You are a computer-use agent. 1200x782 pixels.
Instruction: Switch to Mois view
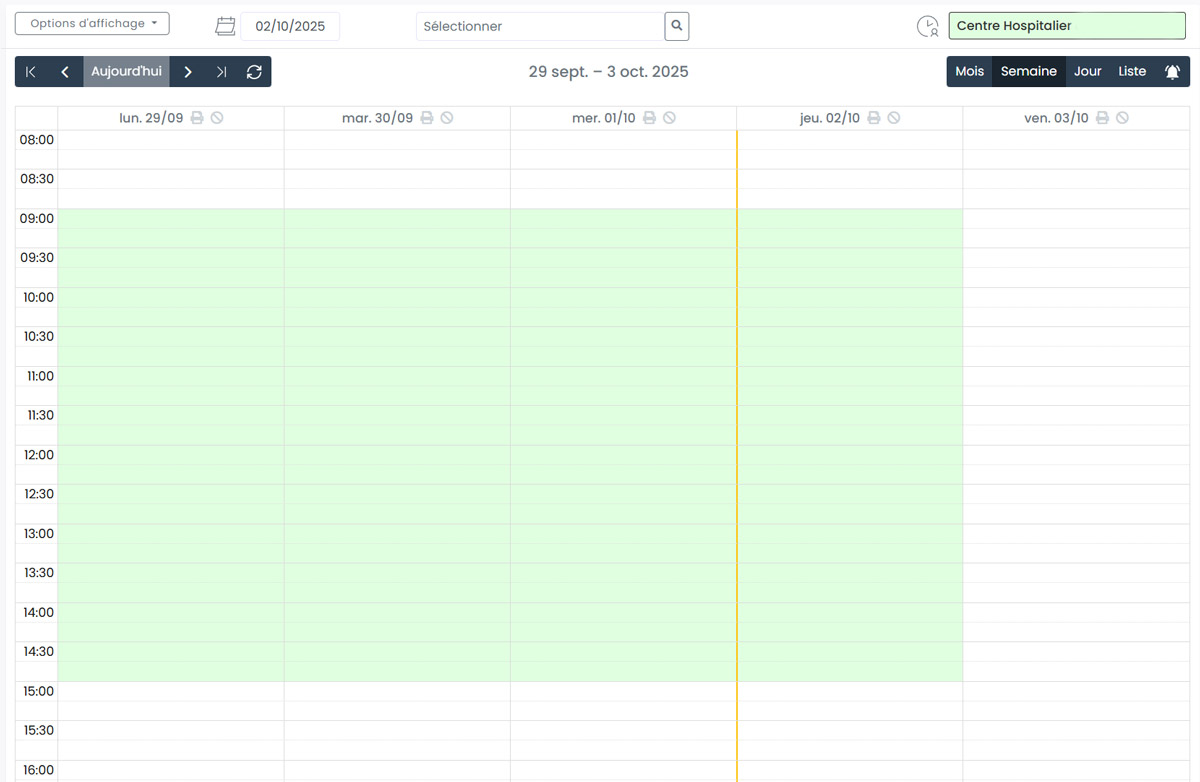(969, 72)
